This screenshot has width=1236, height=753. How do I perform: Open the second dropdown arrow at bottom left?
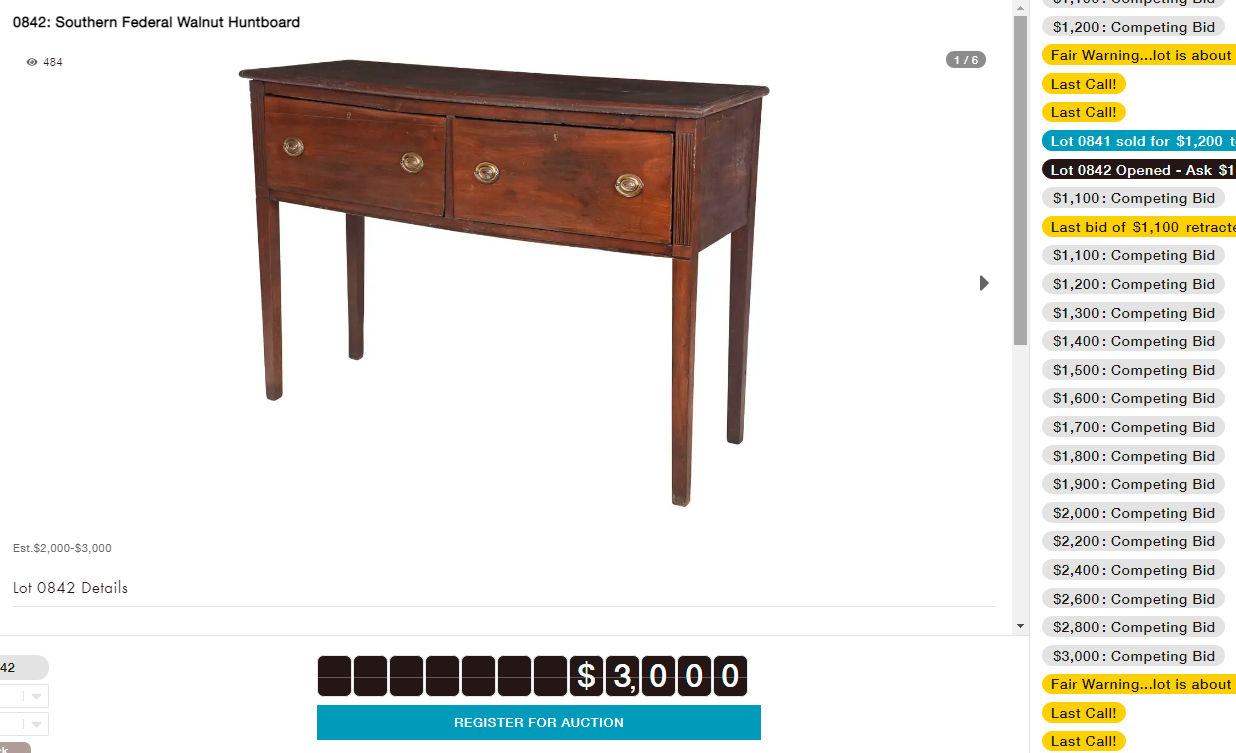pos(37,724)
